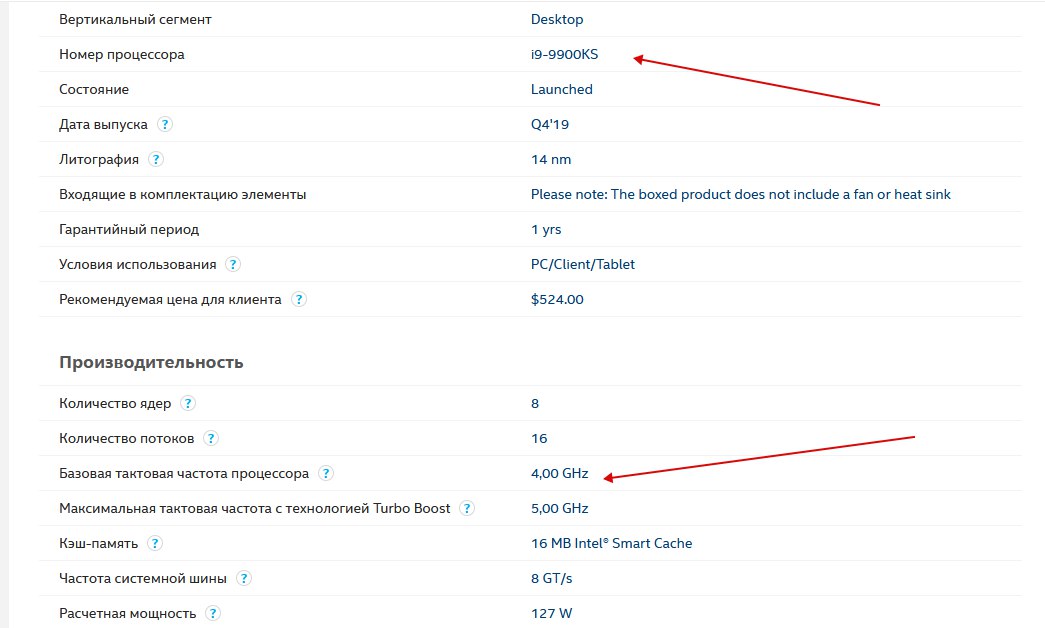Click the thread count value 16
Viewport: 1045px width, 628px height.
tap(538, 439)
